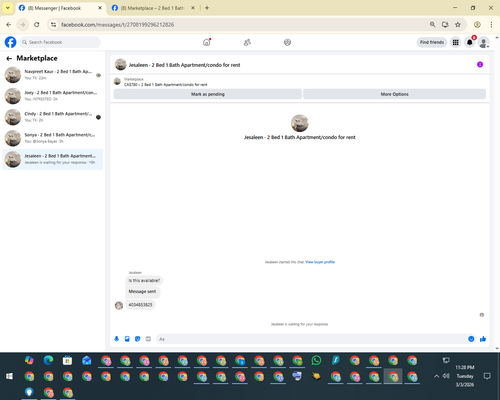Open the Sonya 2 Bed conversation

point(53,138)
